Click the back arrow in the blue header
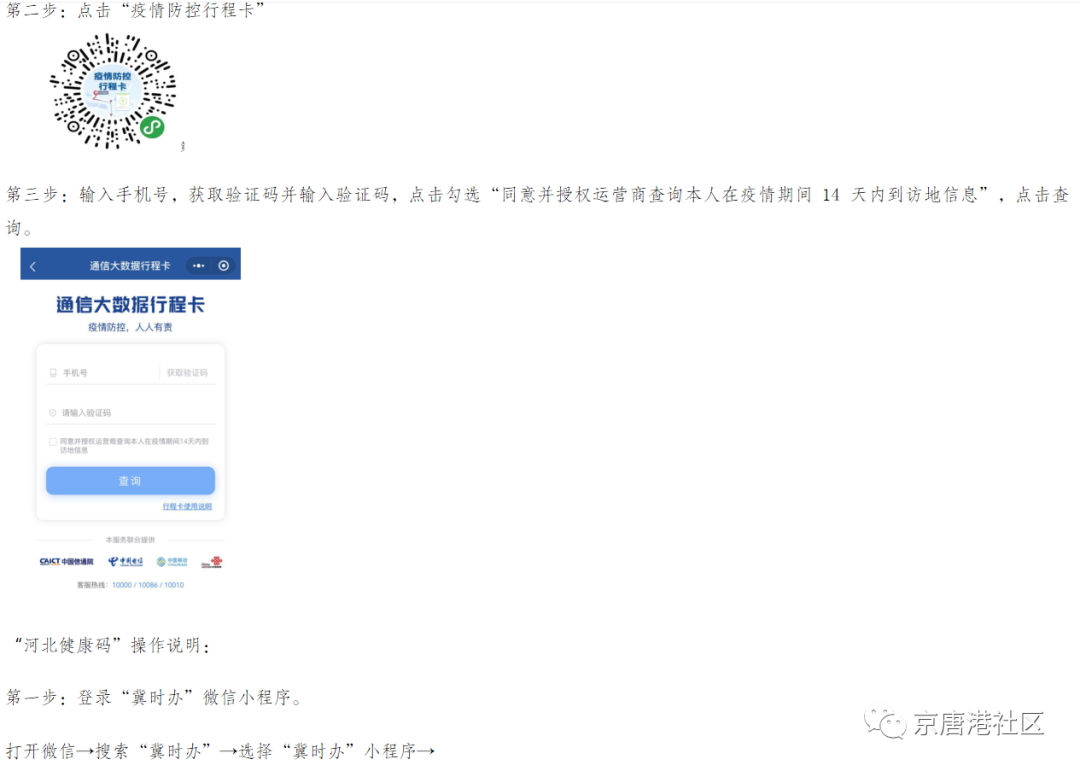Screen dimensions: 1080x771 coord(33,266)
